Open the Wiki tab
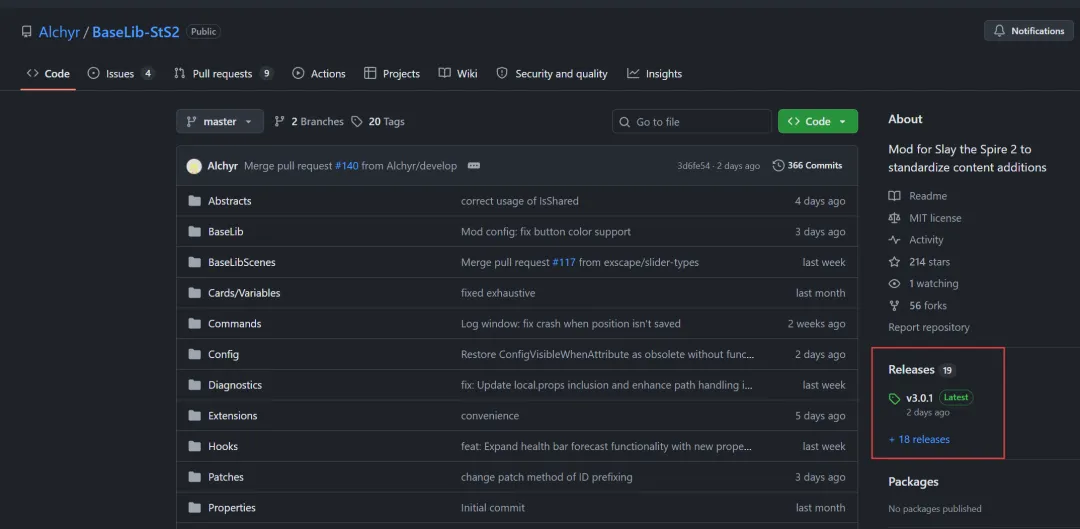Screen dimensions: 1080x529 [458, 74]
